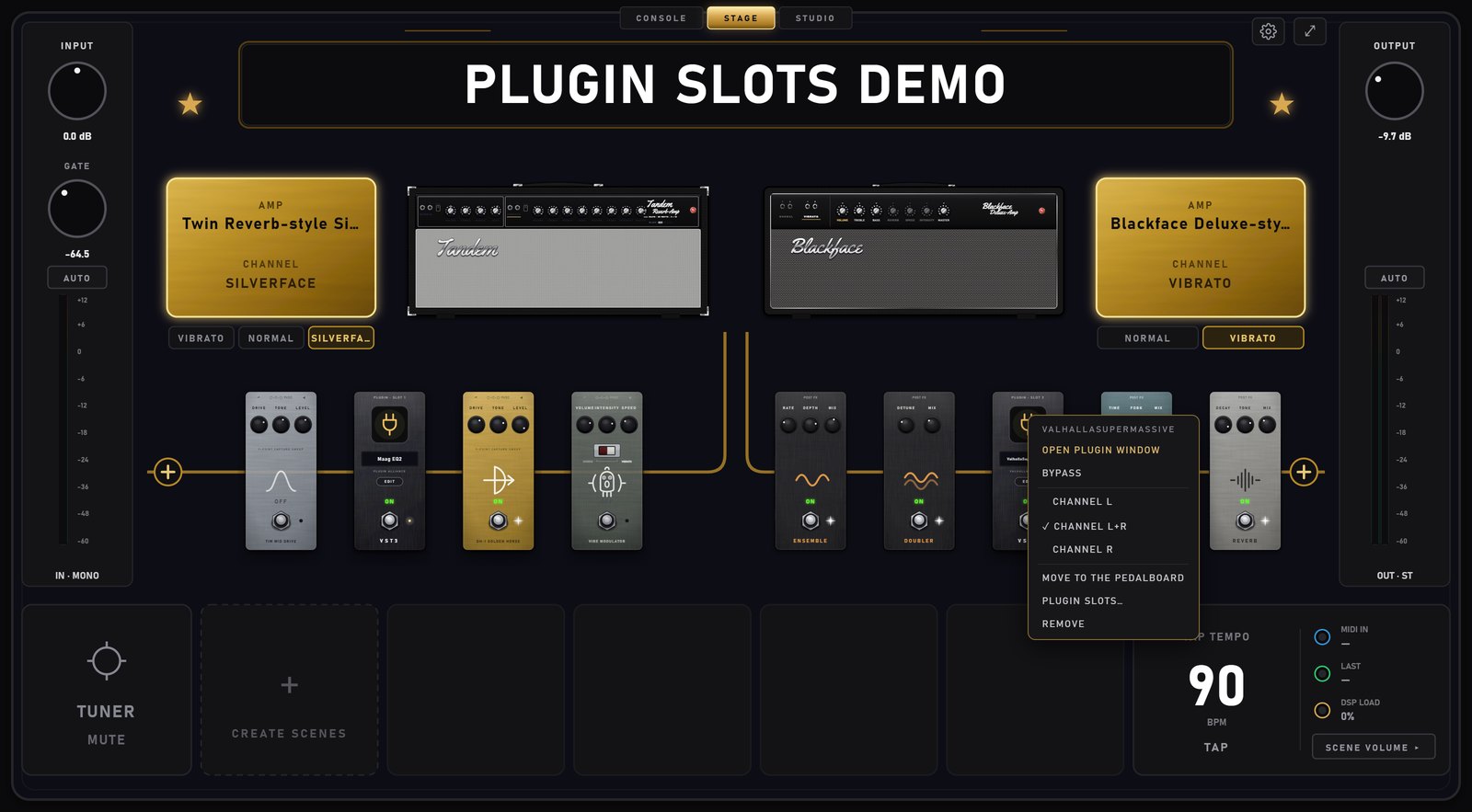Viewport: 1472px width, 812px height.
Task: Click the MIDI IN blue indicator
Action: 1322,636
